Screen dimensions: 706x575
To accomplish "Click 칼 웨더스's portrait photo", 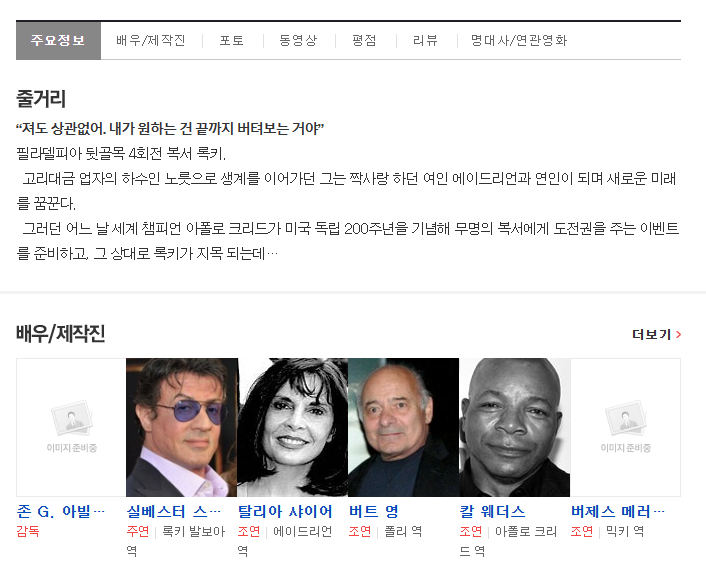I will [514, 427].
